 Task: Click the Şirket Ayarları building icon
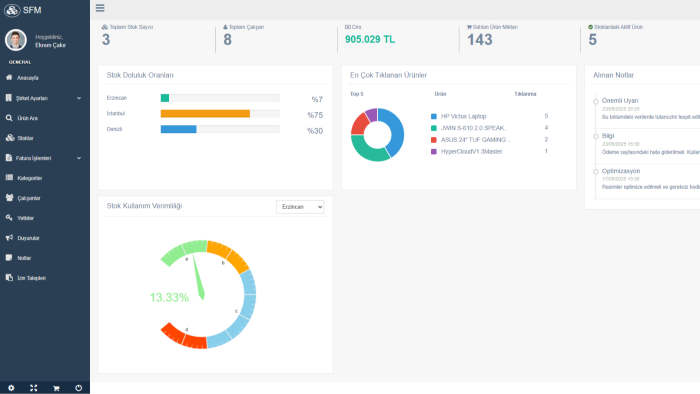pos(9,98)
